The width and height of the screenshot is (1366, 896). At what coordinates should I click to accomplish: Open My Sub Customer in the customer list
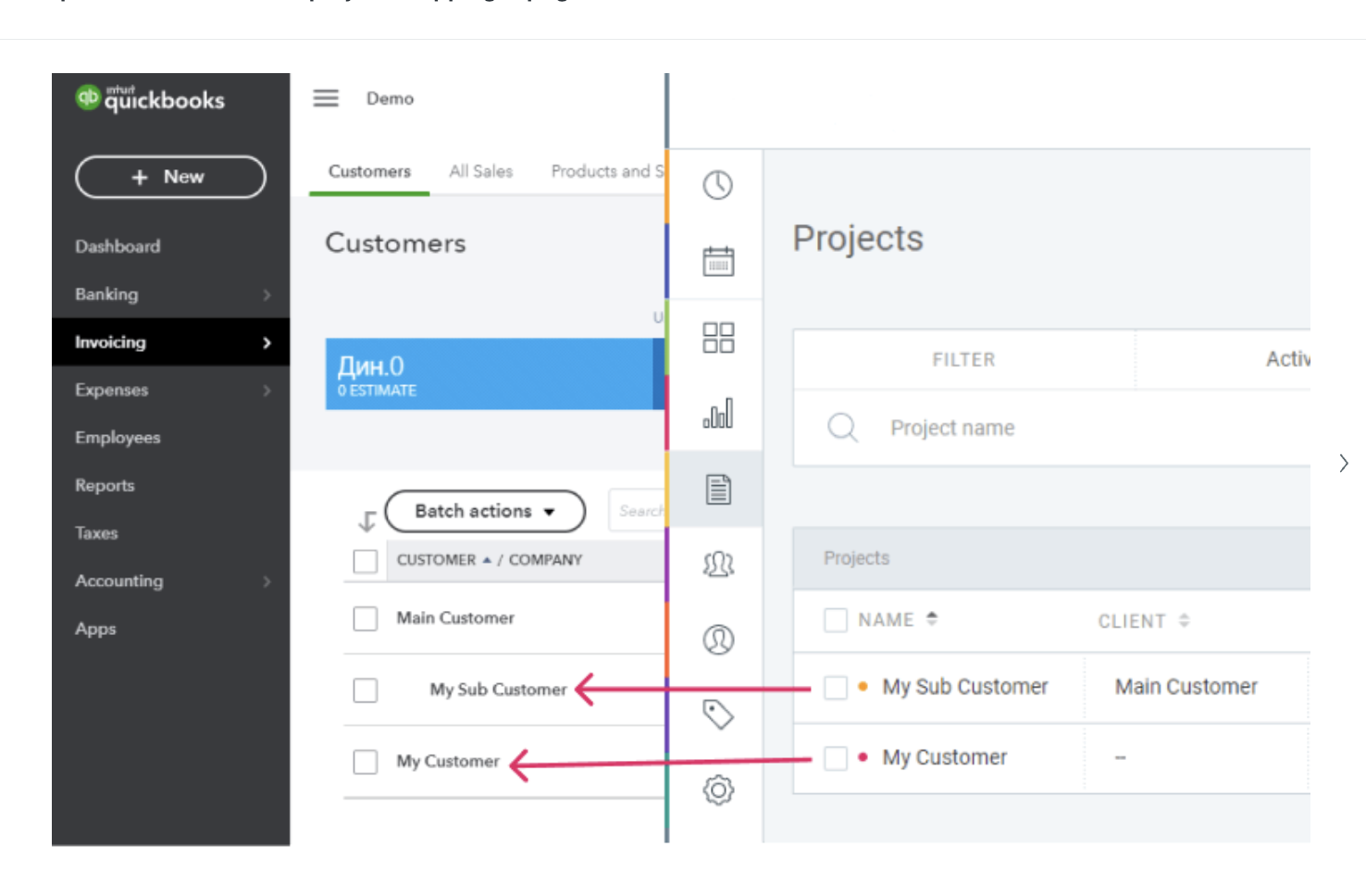(498, 690)
